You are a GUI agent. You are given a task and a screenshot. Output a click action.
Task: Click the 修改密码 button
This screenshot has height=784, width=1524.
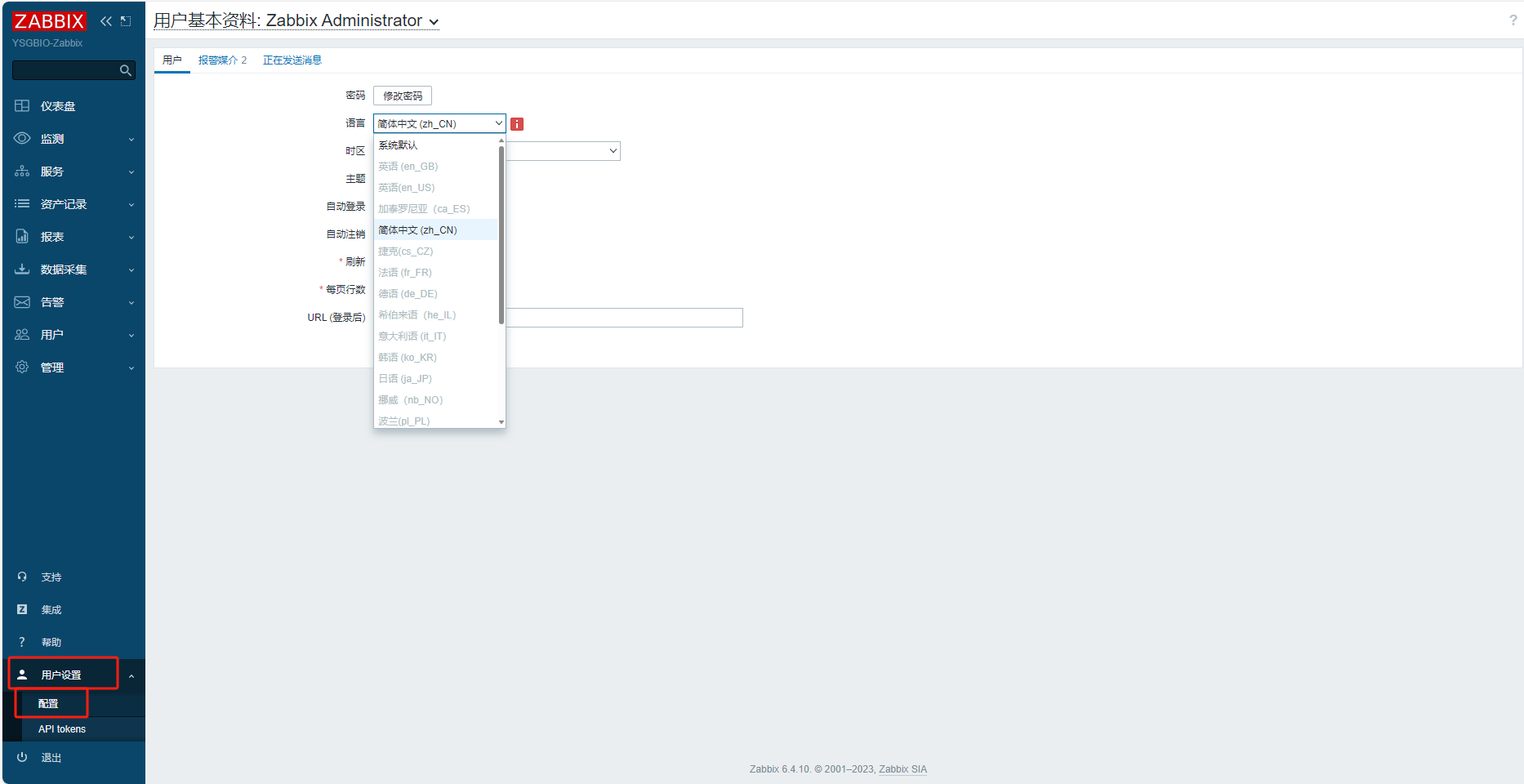(403, 96)
